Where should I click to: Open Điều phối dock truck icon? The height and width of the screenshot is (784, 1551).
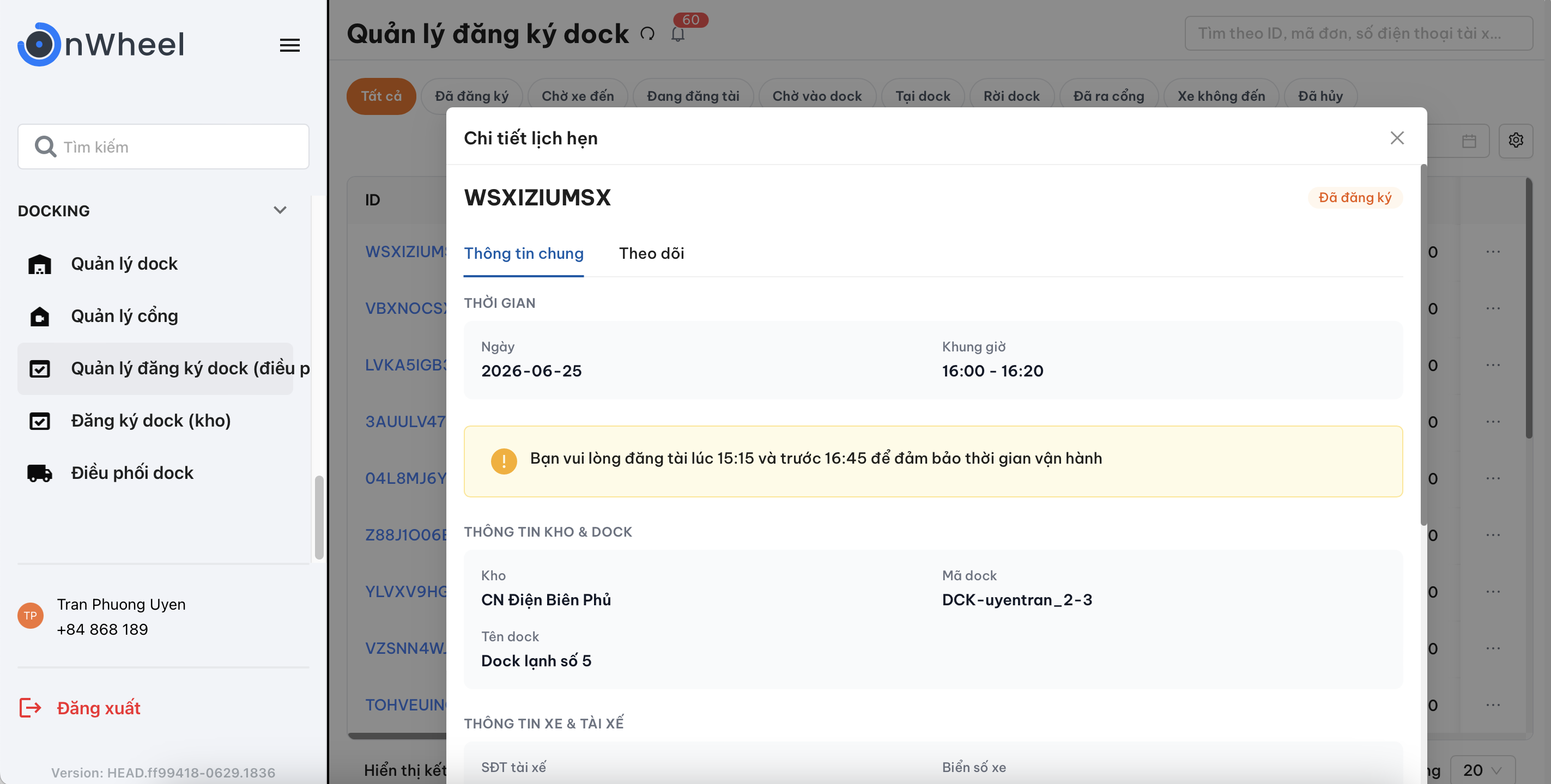(40, 473)
